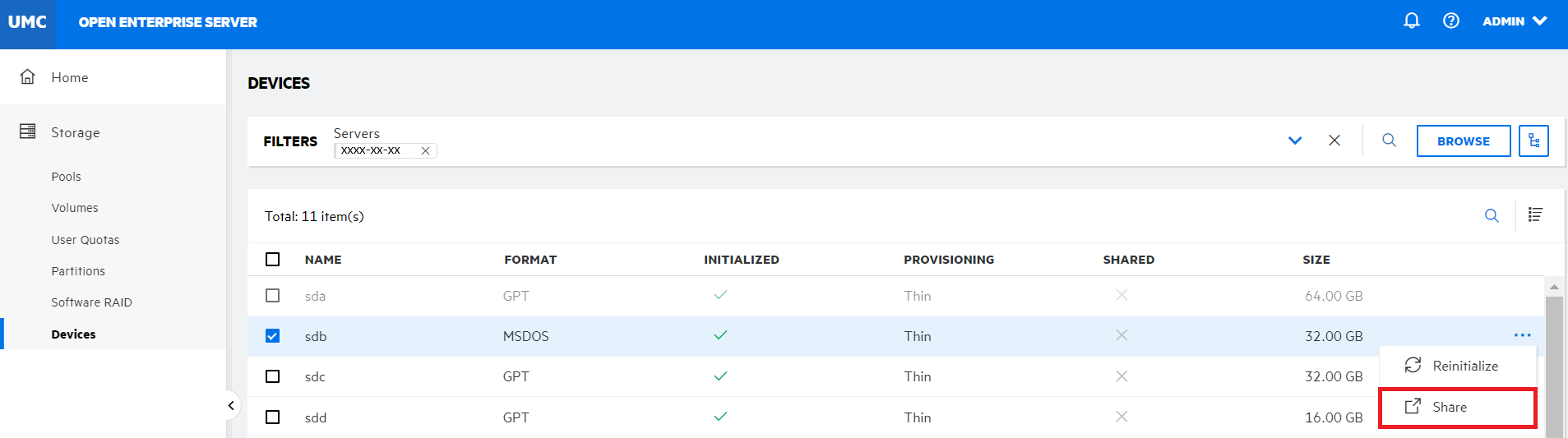
Task: Clear all filters with the X icon
Action: tap(1334, 141)
